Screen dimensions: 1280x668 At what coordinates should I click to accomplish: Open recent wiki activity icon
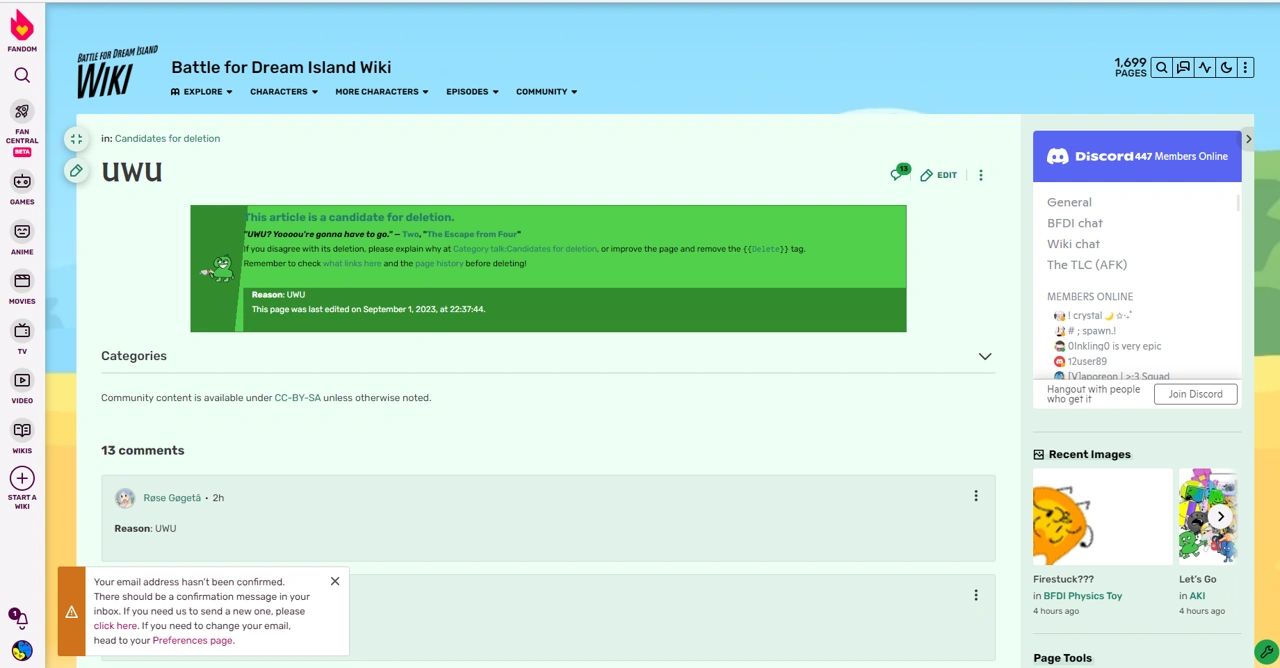(x=1204, y=67)
